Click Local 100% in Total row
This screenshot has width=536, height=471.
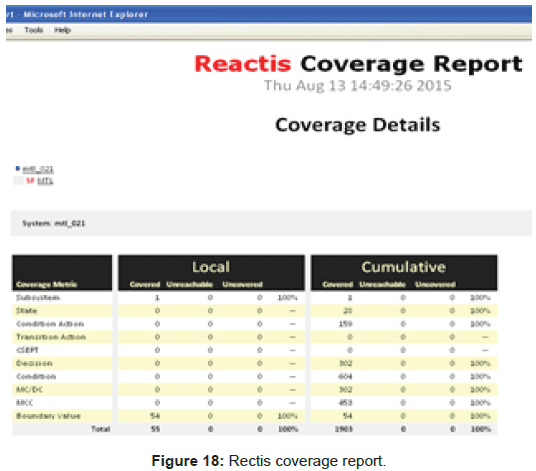click(288, 429)
